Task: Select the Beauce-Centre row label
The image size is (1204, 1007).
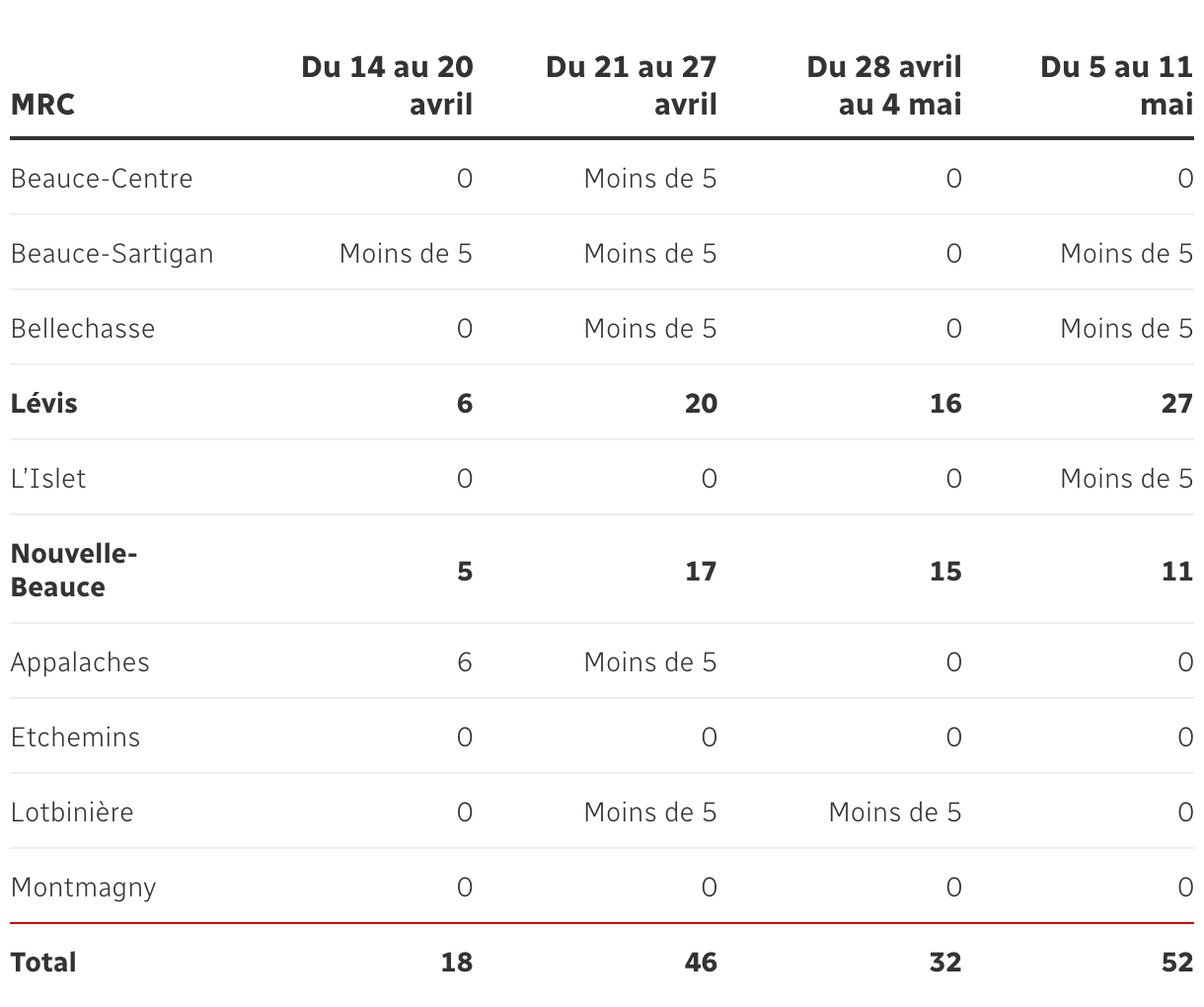Action: tap(102, 179)
